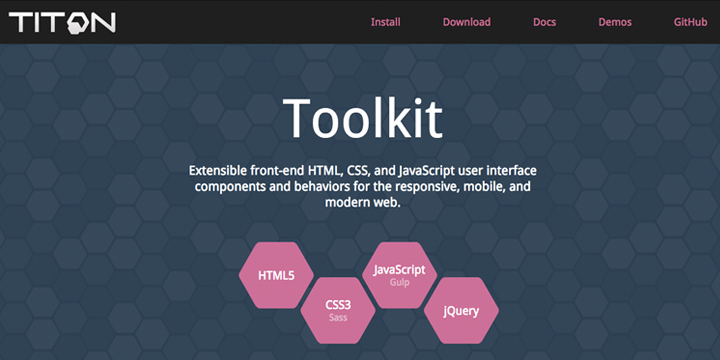
Task: Select the CSS3 Sass hexagon
Action: click(338, 310)
